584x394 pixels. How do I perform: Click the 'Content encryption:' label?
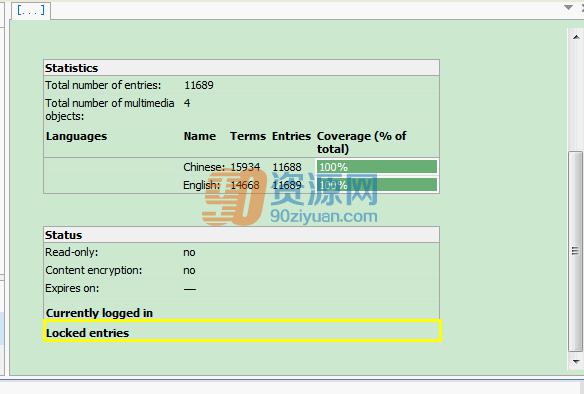pos(93,270)
